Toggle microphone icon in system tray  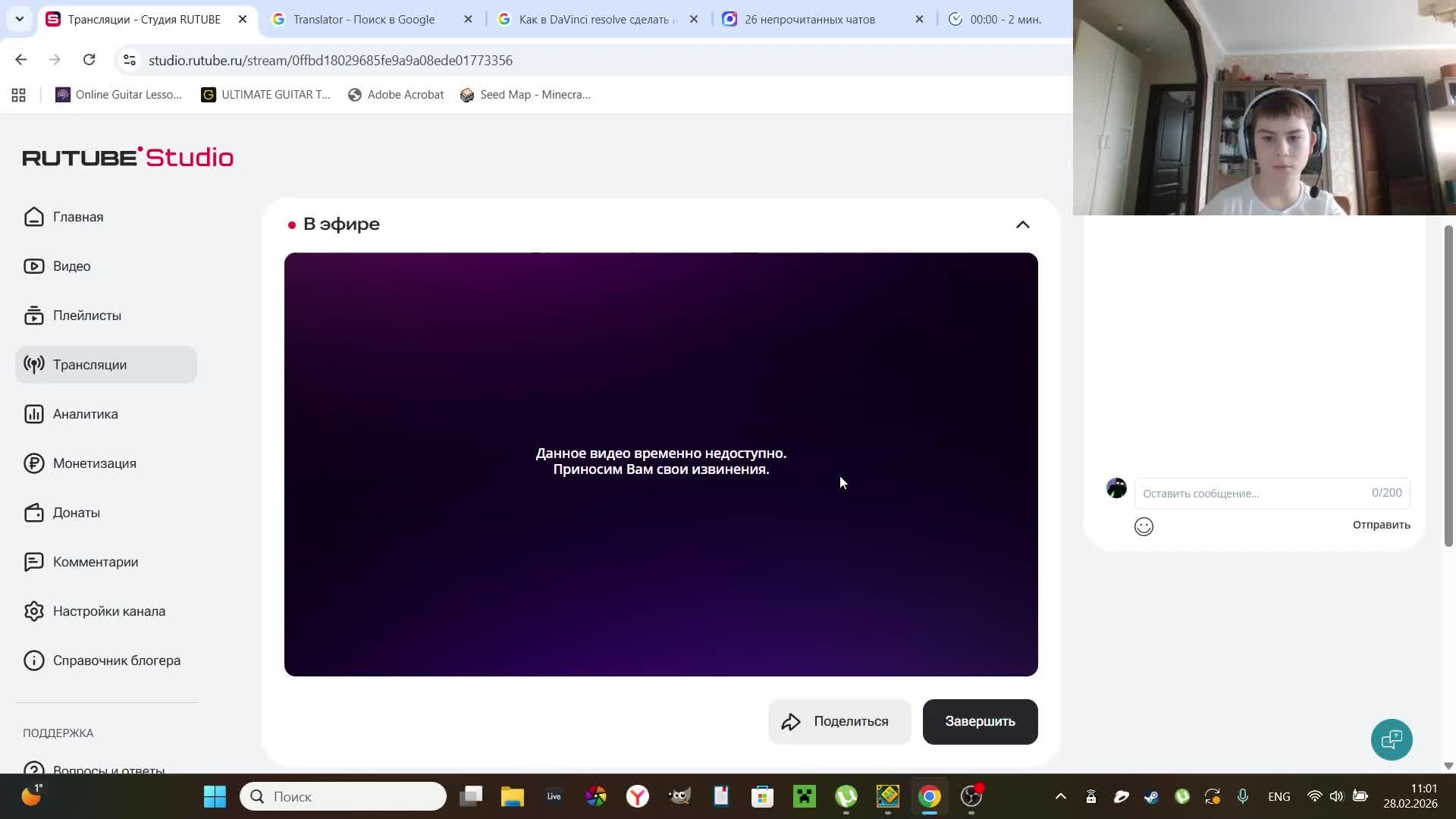[1243, 796]
